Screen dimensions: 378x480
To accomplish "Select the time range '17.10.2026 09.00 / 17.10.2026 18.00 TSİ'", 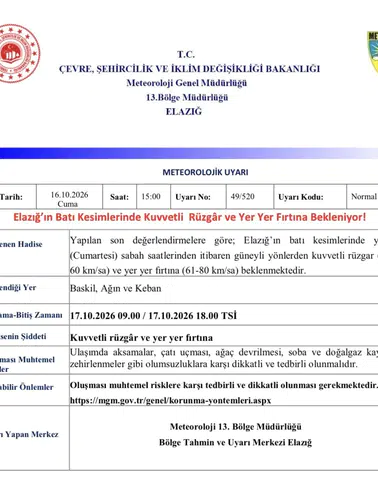I will (153, 315).
